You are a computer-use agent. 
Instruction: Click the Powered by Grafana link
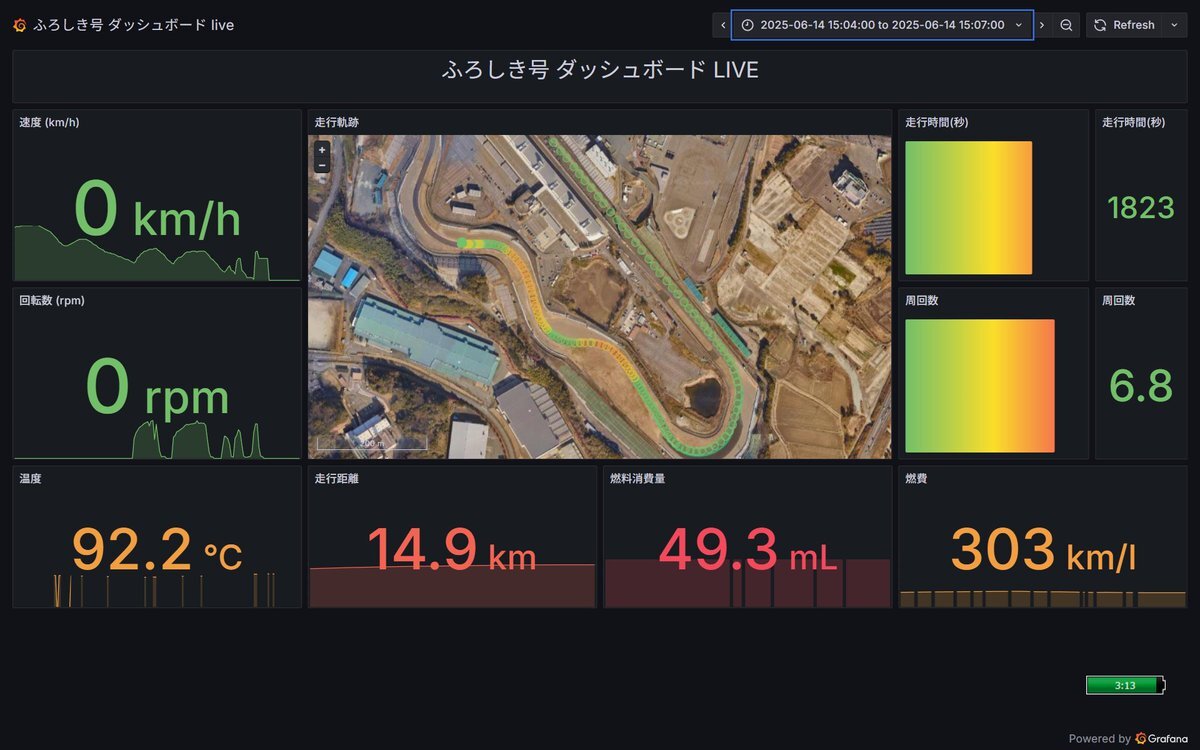[x=1128, y=738]
